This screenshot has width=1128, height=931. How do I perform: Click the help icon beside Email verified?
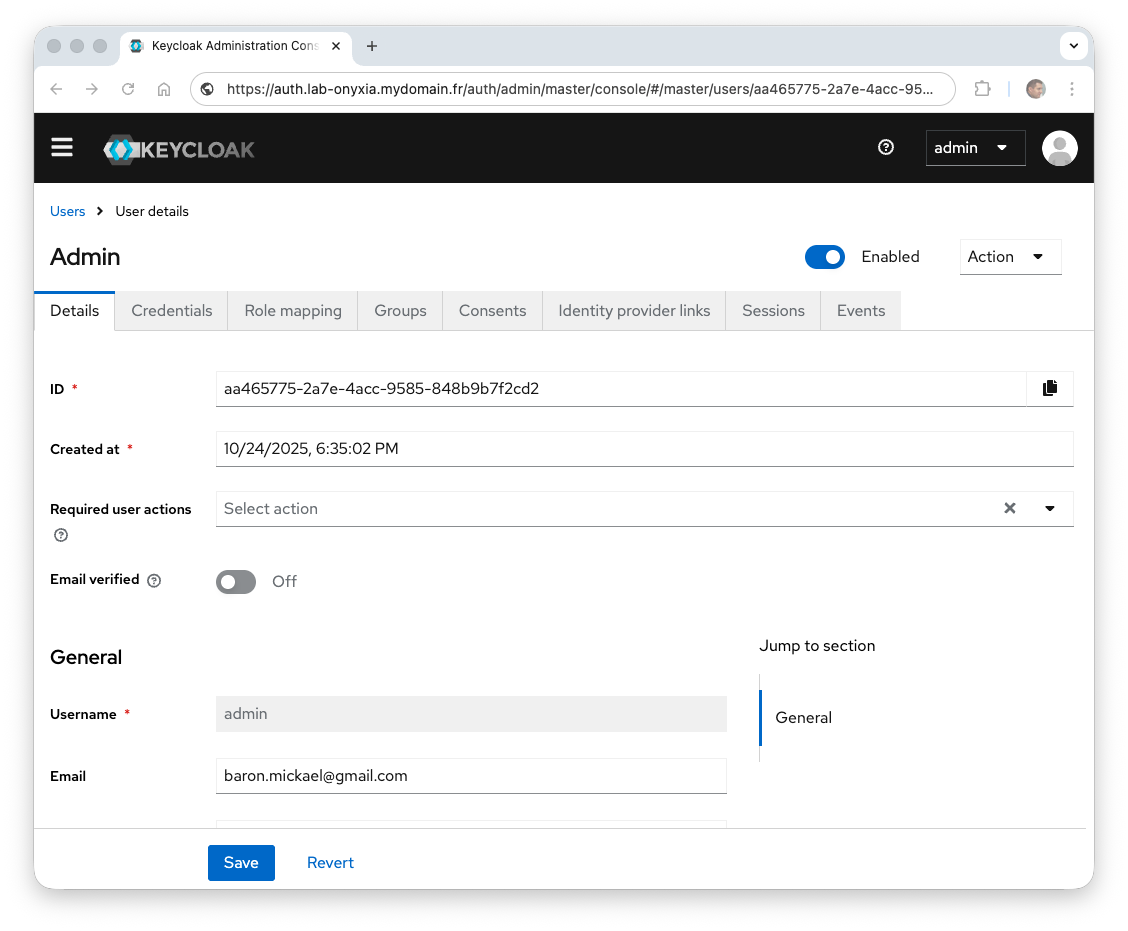click(x=153, y=581)
